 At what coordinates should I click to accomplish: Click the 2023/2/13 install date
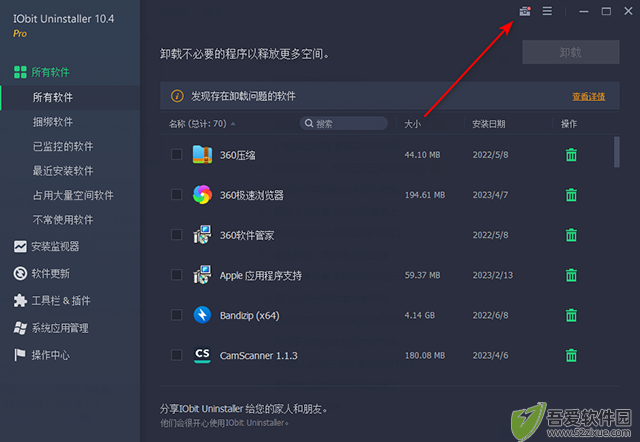[493, 275]
